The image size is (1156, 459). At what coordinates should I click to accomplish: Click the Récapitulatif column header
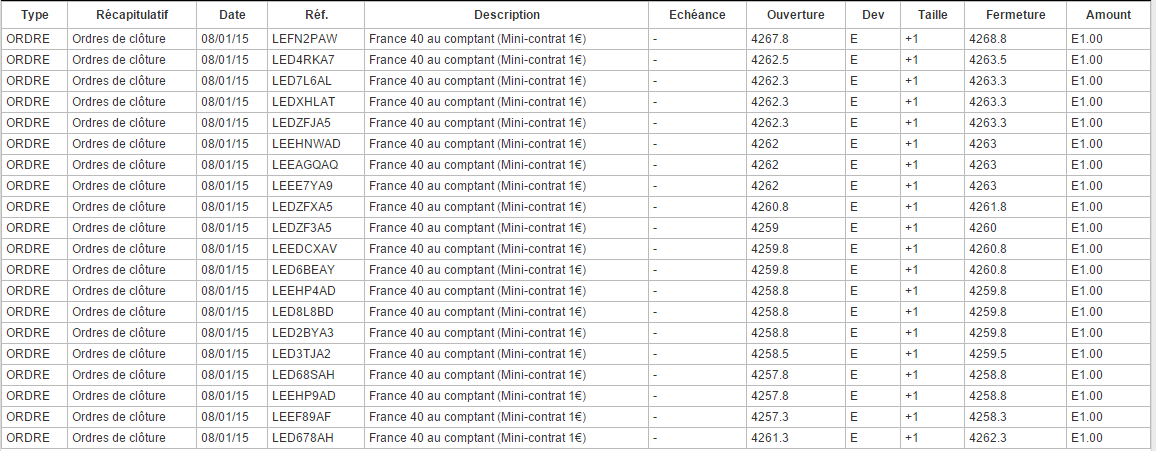click(x=132, y=15)
